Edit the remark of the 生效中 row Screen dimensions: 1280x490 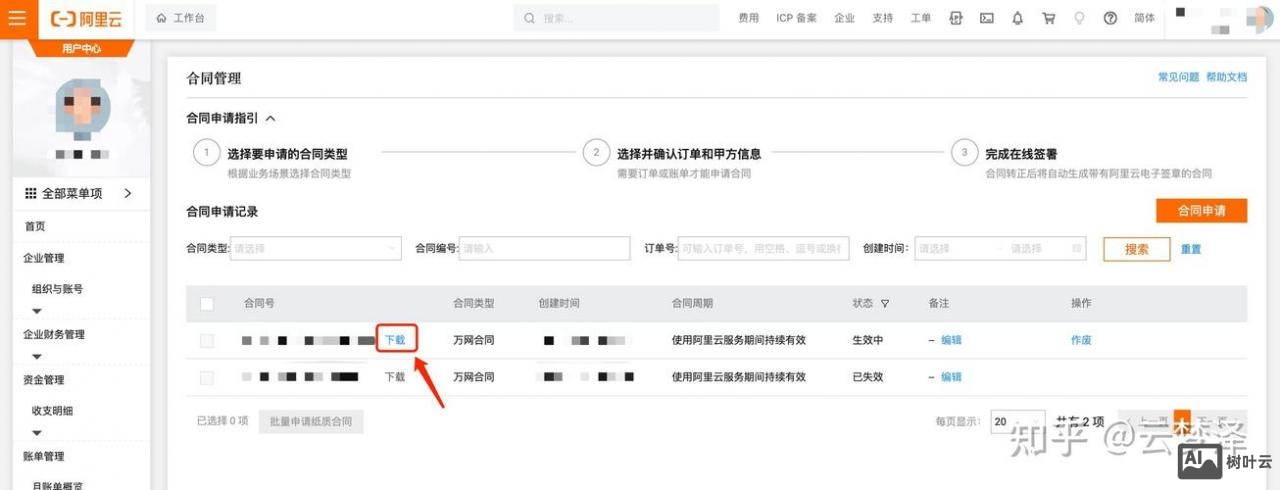click(x=951, y=340)
